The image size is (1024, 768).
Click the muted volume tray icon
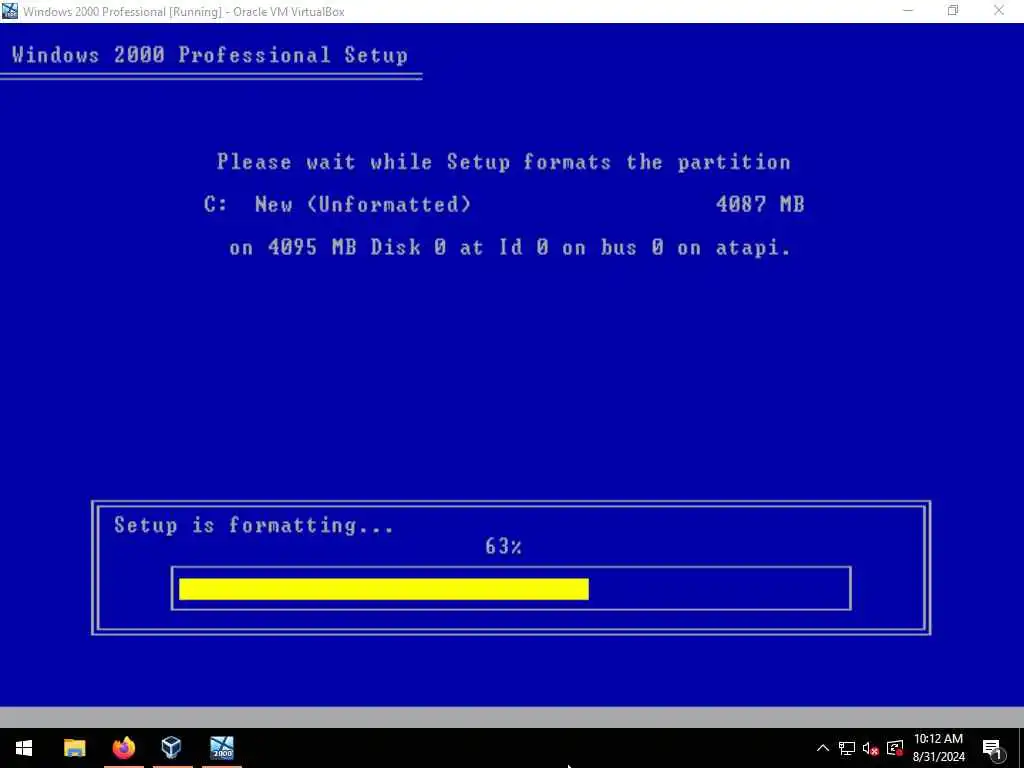(871, 748)
